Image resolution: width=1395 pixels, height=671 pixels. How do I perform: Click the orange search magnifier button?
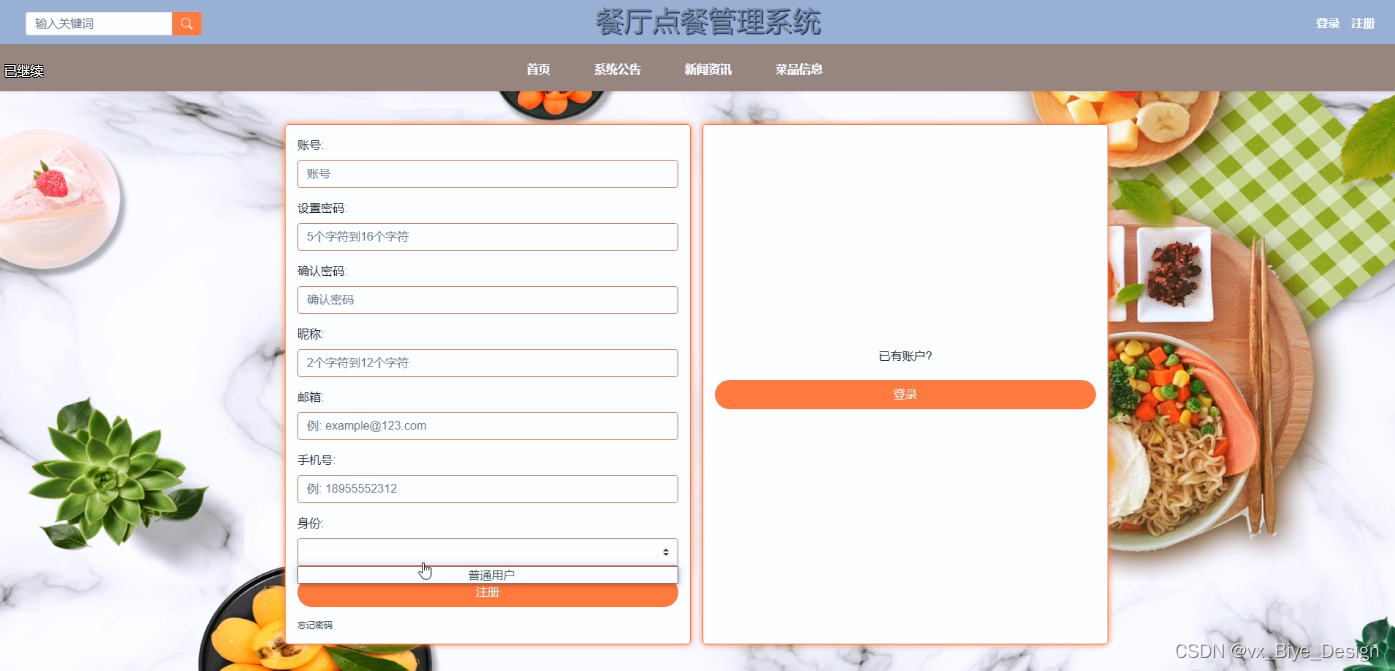coord(186,23)
